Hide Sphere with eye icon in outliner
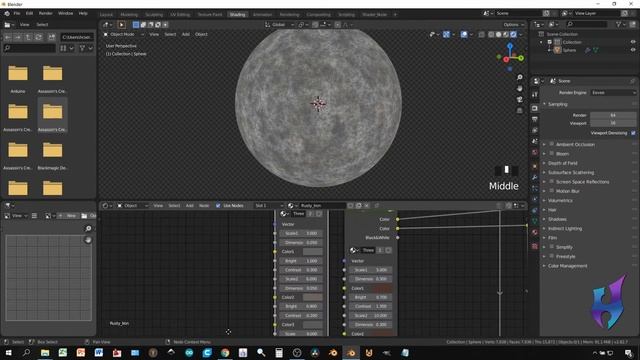The width and height of the screenshot is (640, 360). tap(633, 50)
